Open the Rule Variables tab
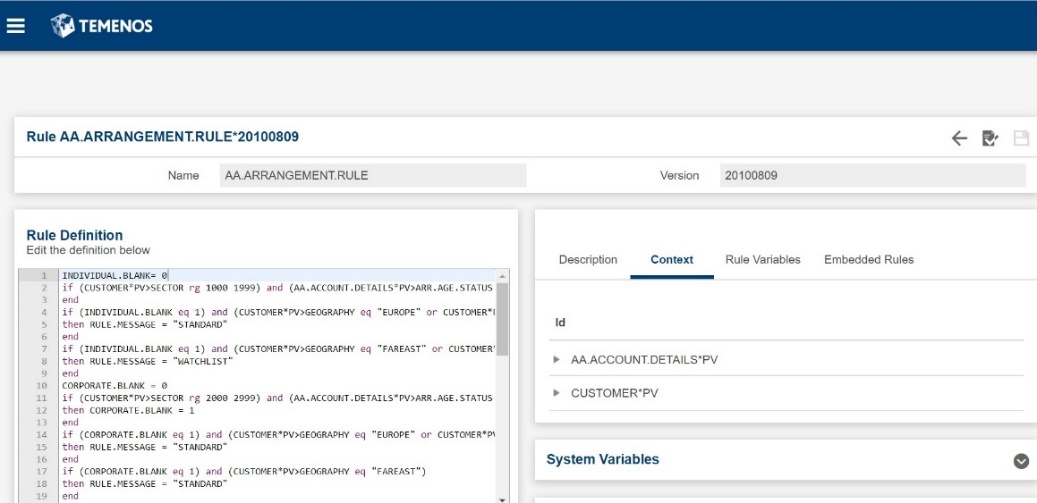1037x503 pixels. (x=763, y=260)
